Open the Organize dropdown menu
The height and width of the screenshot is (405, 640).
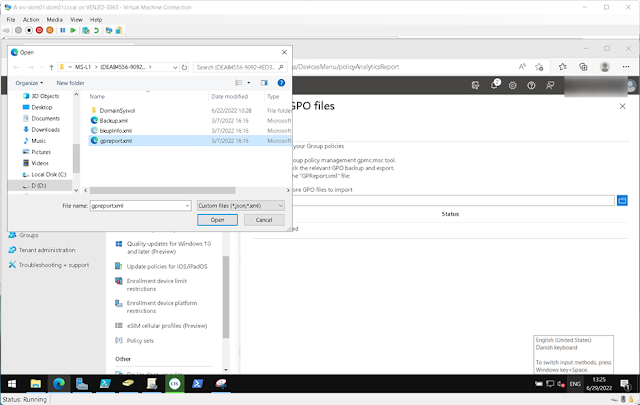coord(29,83)
